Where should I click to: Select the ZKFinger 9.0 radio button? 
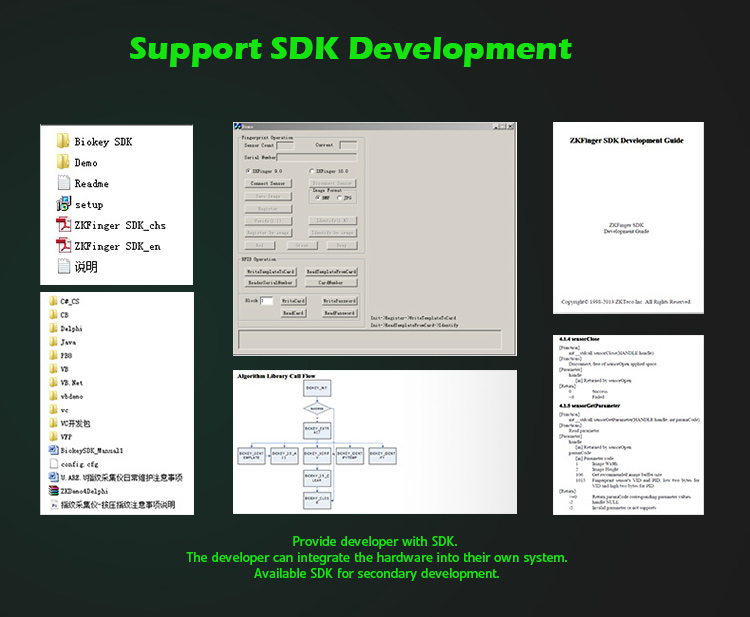[248, 171]
